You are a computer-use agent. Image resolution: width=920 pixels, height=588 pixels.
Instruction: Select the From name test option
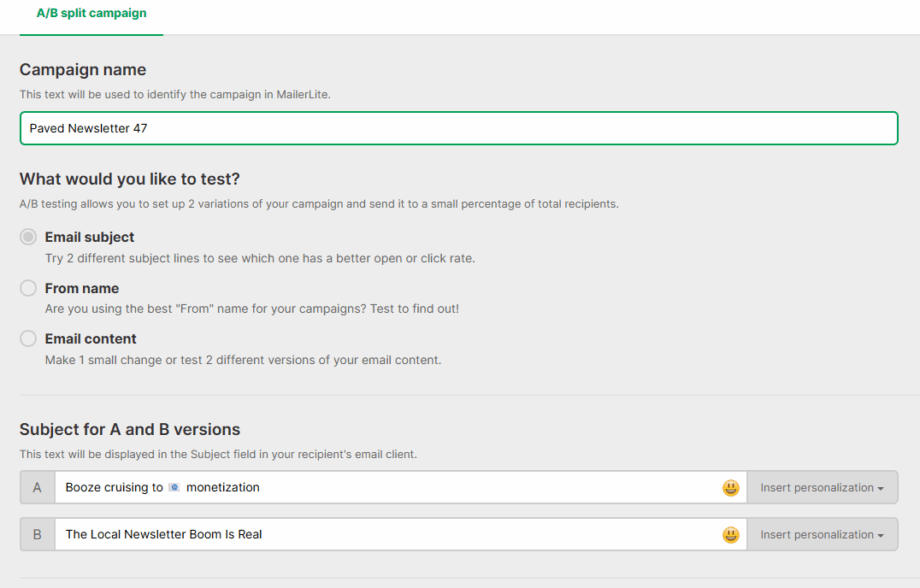[x=29, y=288]
